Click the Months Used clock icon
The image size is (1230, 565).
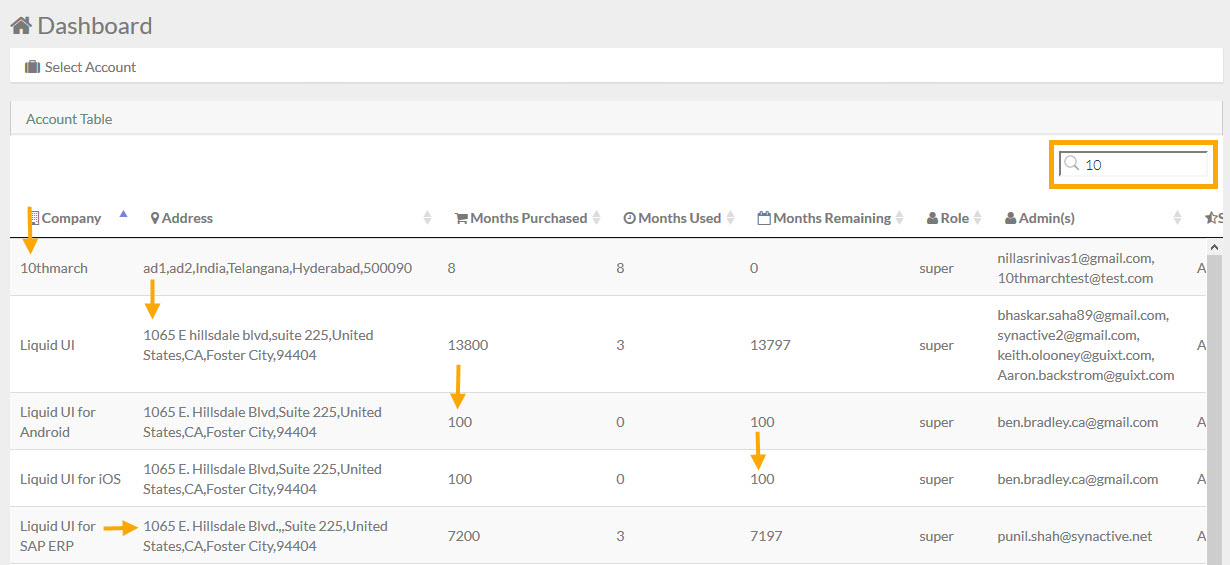click(629, 218)
